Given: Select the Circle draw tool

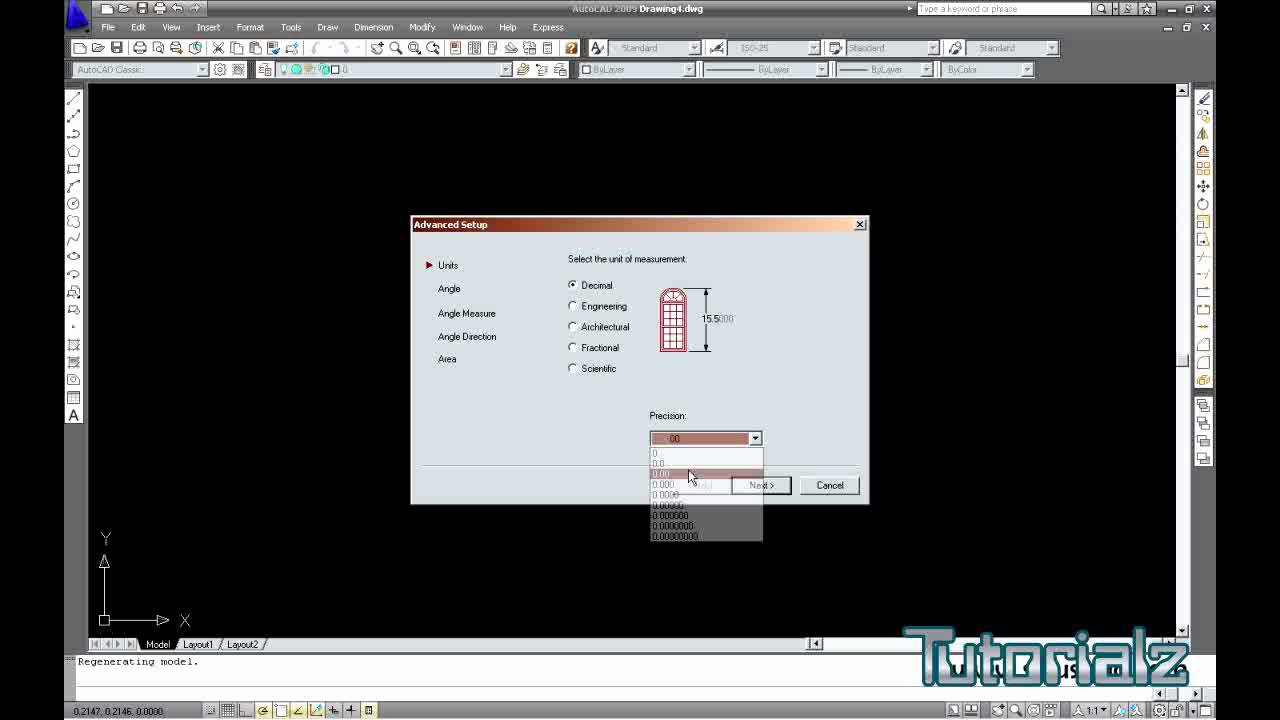Looking at the screenshot, I should (x=73, y=204).
